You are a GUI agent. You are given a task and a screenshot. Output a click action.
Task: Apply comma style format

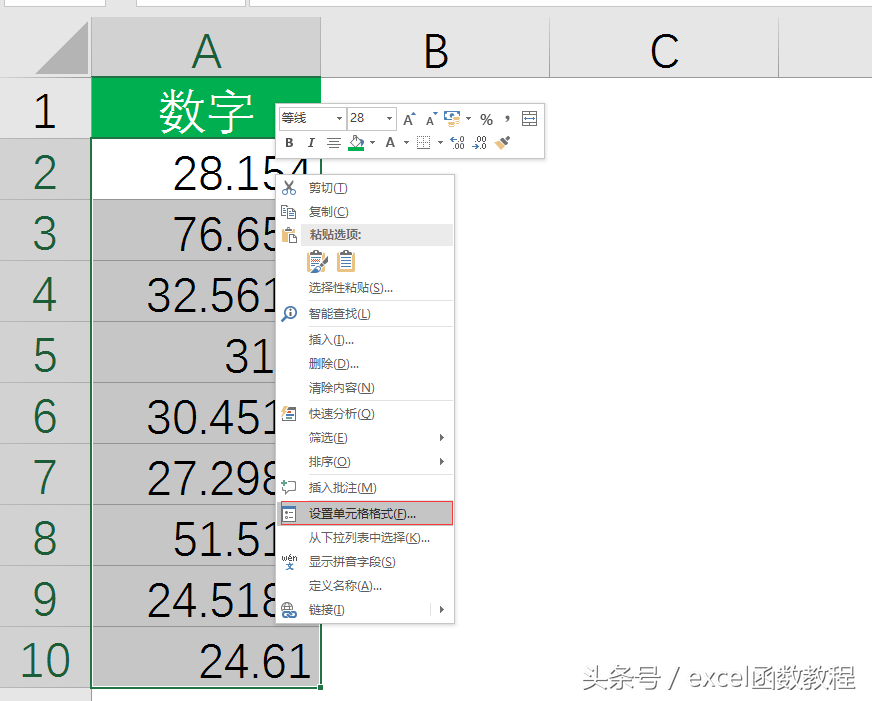point(507,119)
